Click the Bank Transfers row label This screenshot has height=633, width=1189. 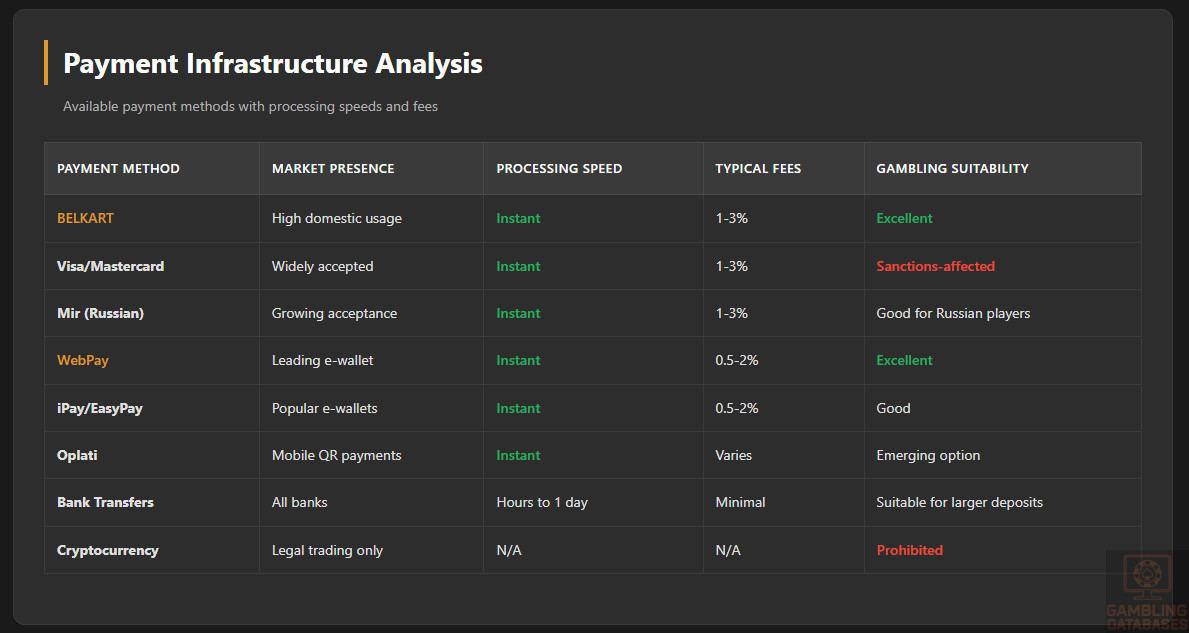point(105,502)
